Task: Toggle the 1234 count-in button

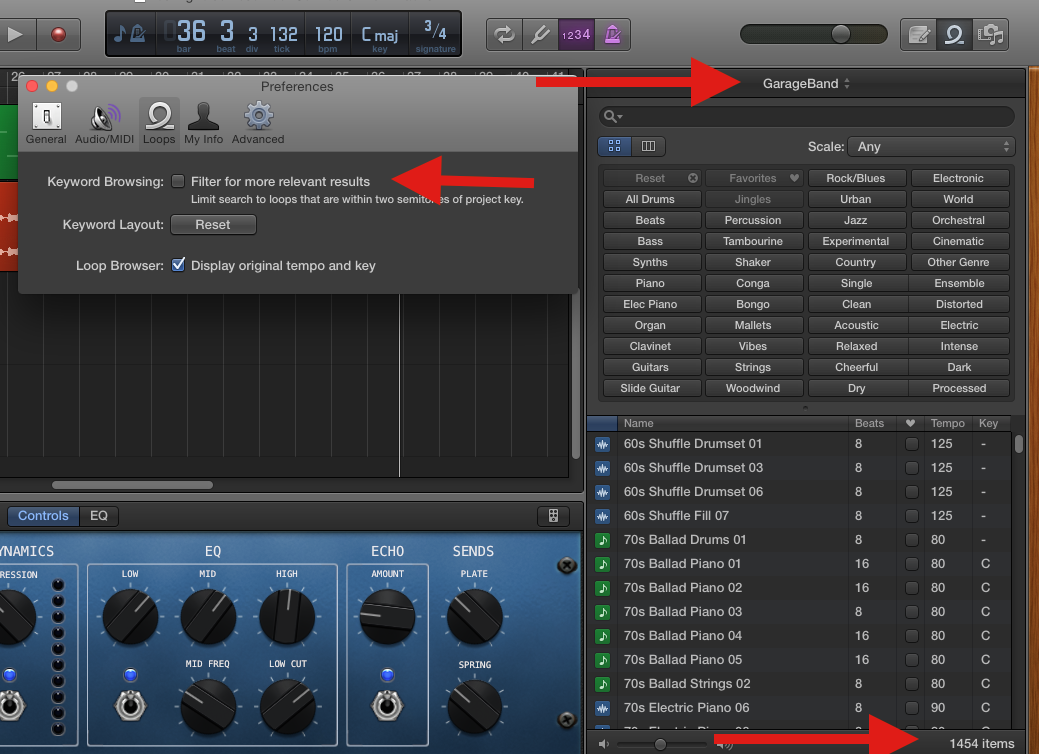Action: [x=576, y=34]
